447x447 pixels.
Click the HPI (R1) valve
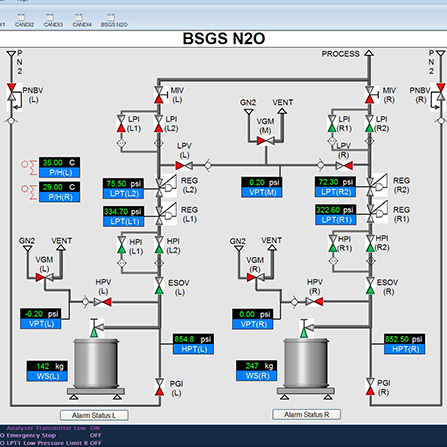(333, 243)
